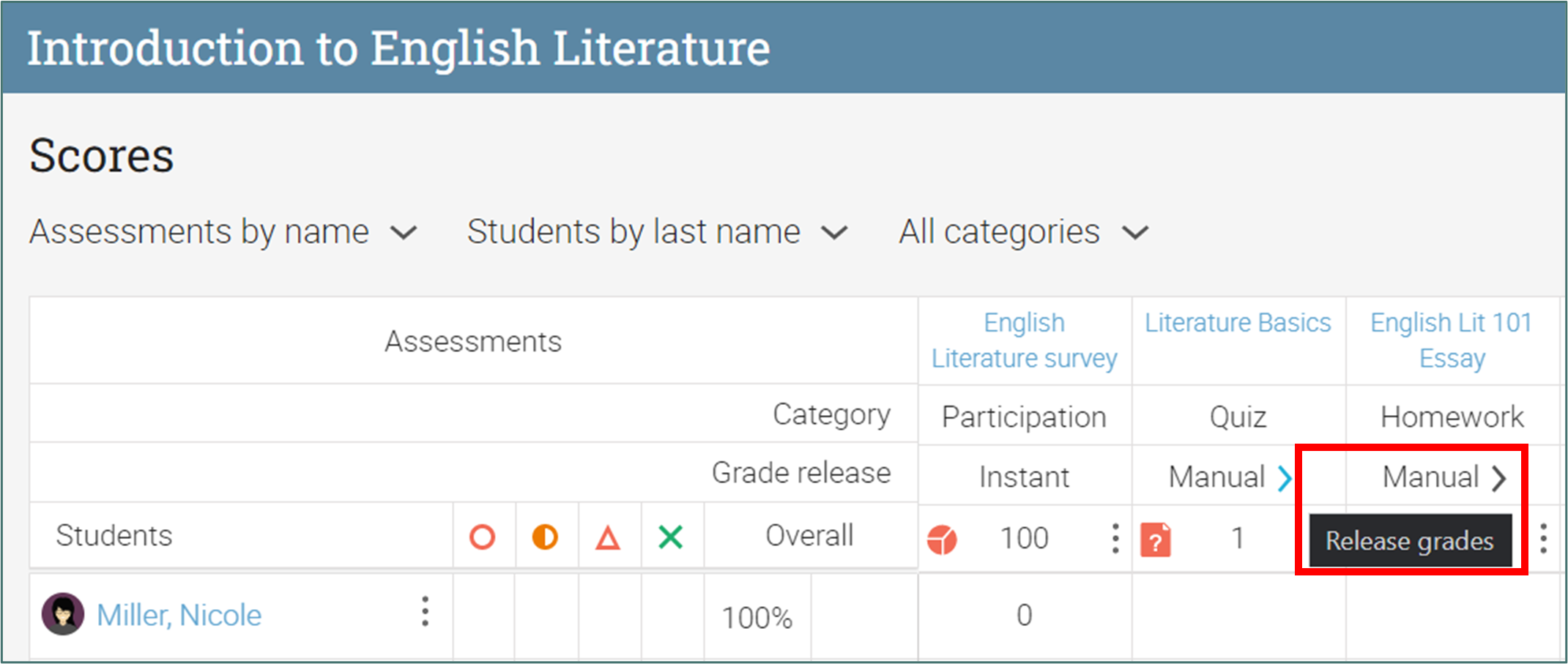Open the Students by last name dropdown

click(657, 232)
